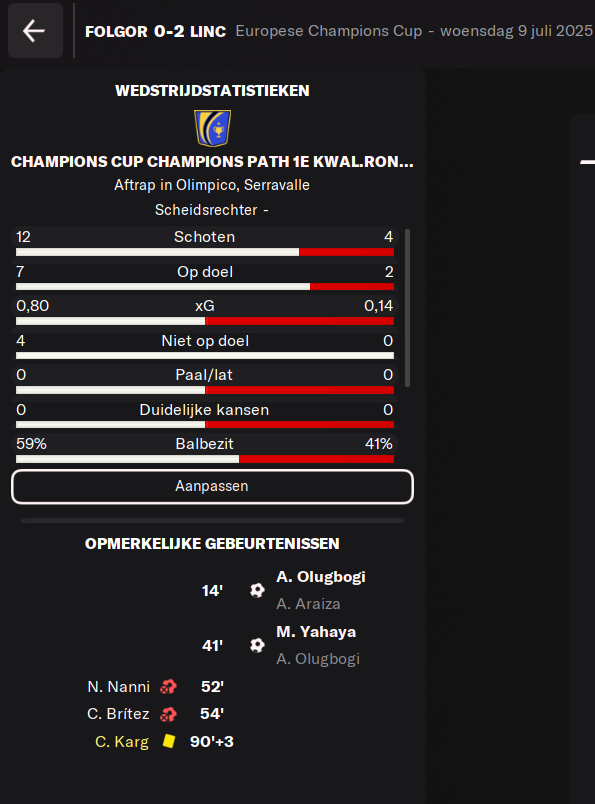Open N. Nanni player name

118,687
